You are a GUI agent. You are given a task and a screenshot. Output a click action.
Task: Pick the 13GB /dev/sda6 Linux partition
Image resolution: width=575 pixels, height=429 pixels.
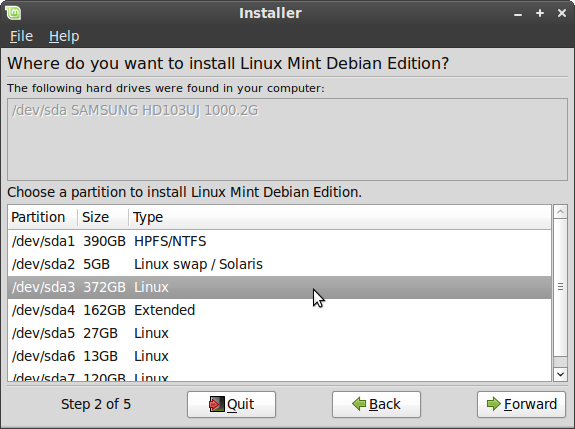[x=279, y=356]
